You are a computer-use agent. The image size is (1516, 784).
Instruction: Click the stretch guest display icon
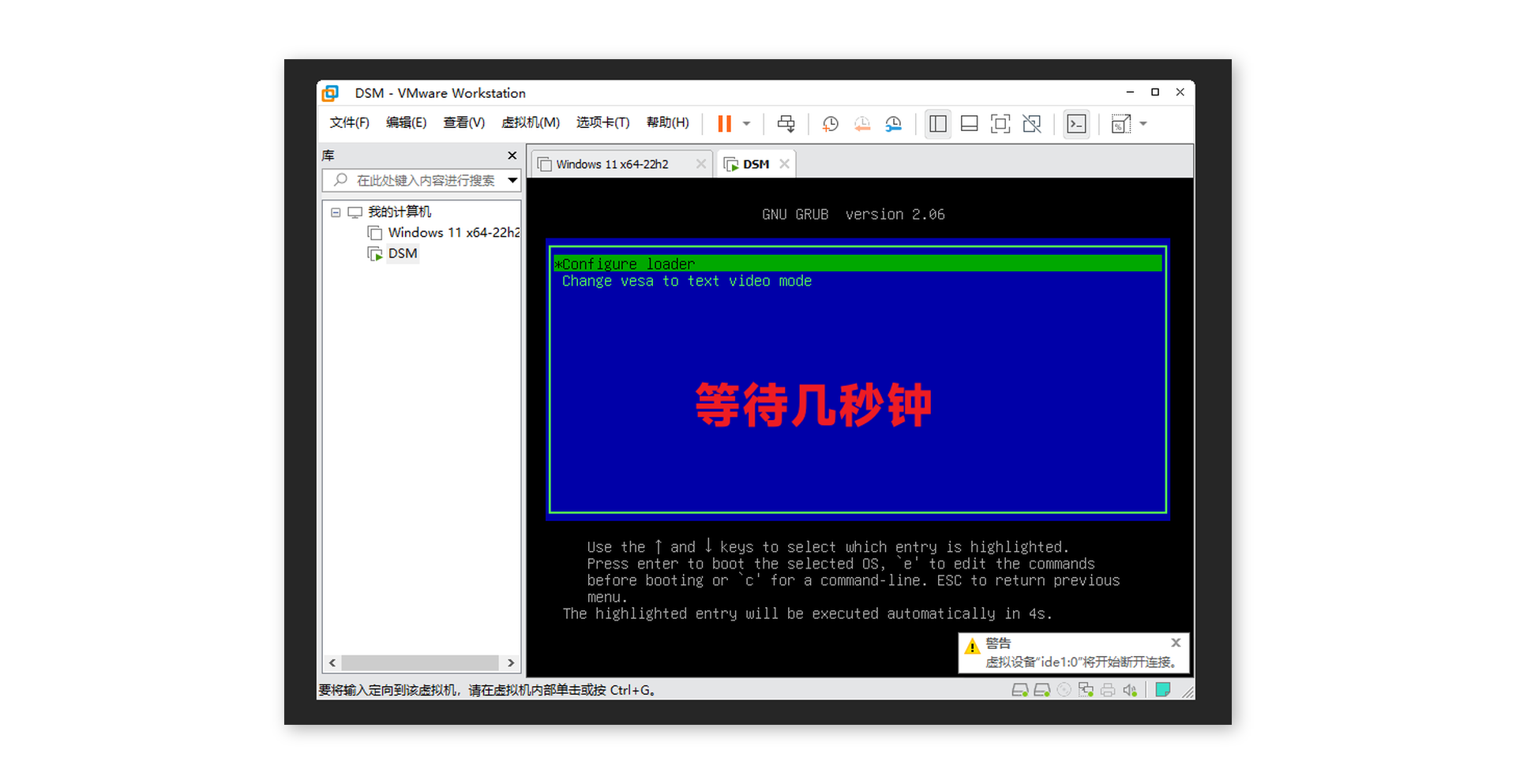click(x=1121, y=124)
